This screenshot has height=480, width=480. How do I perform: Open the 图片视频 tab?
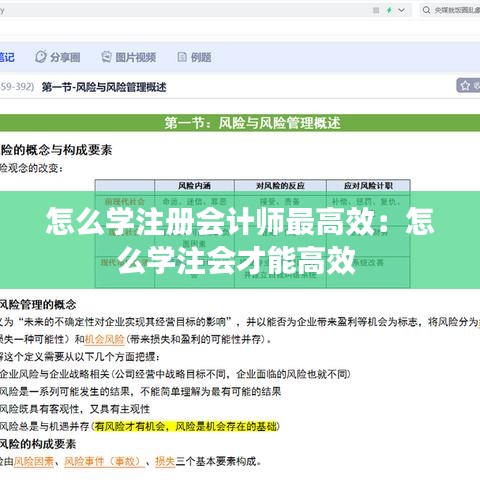(129, 57)
